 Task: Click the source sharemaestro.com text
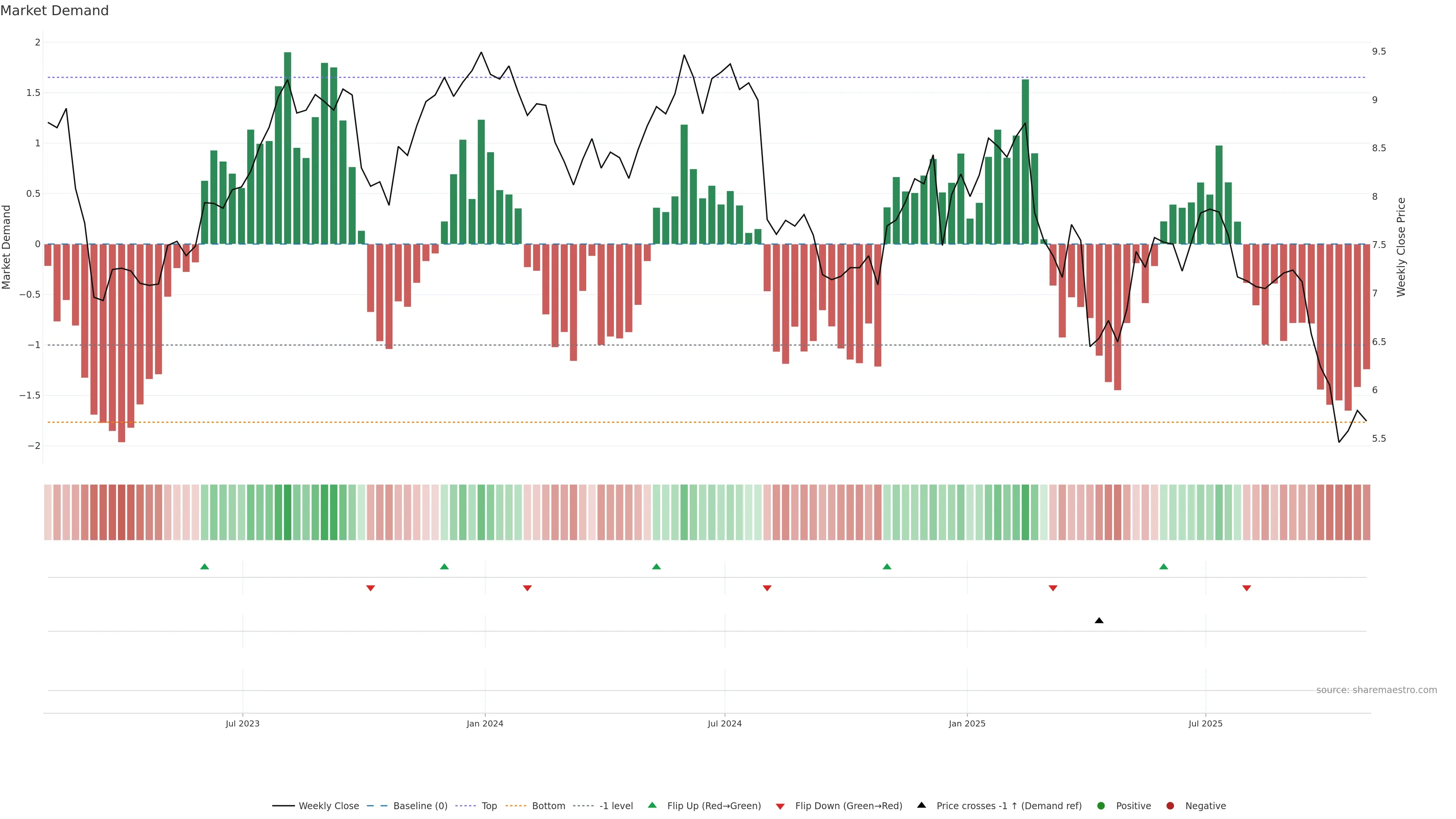click(1376, 690)
